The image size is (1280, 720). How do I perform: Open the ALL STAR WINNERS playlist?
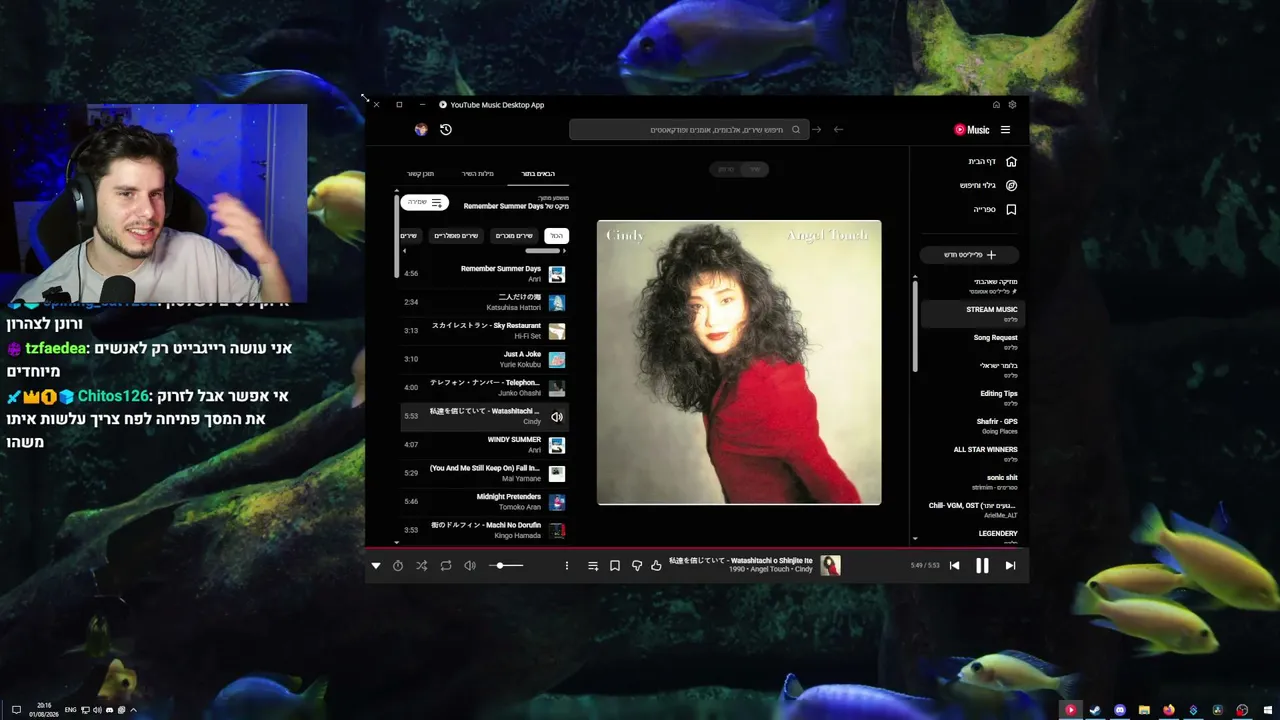tap(972, 453)
